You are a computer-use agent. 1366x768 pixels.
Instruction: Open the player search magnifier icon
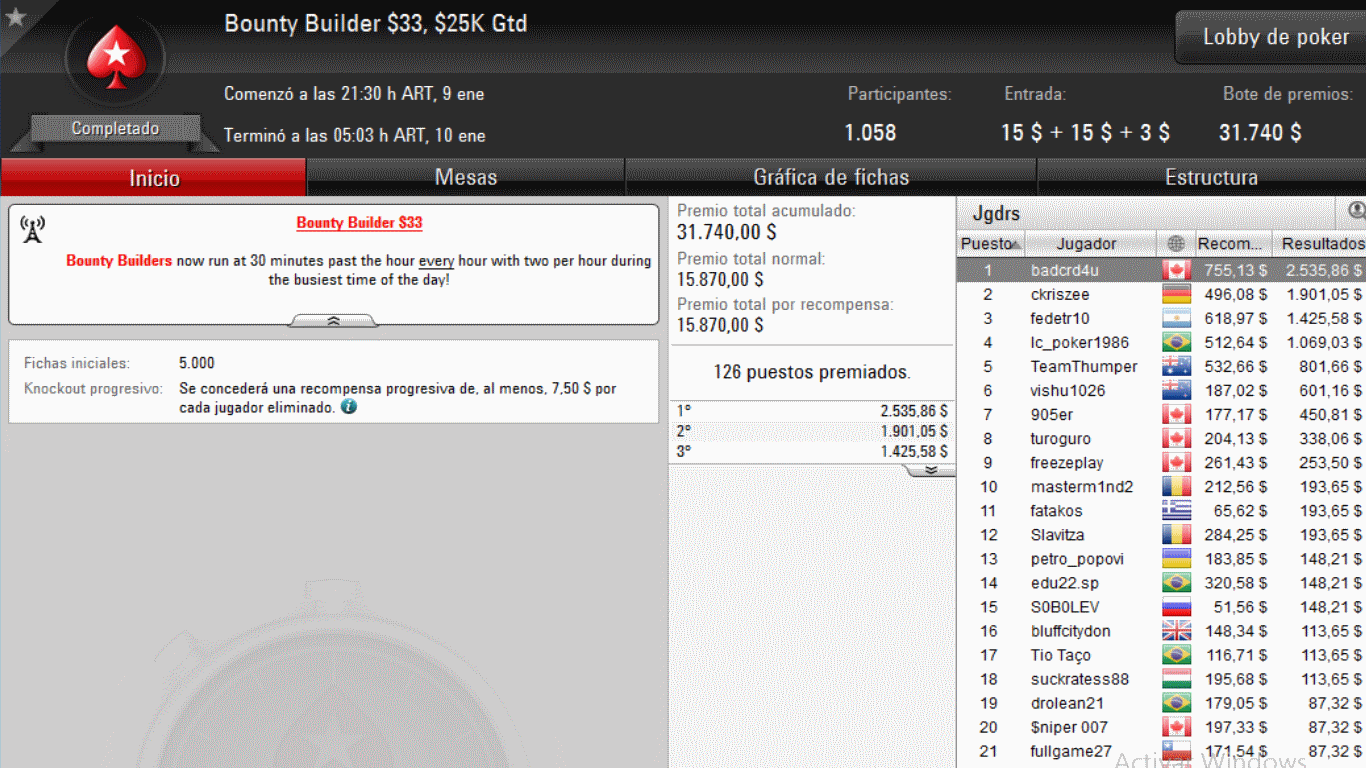(x=1357, y=211)
